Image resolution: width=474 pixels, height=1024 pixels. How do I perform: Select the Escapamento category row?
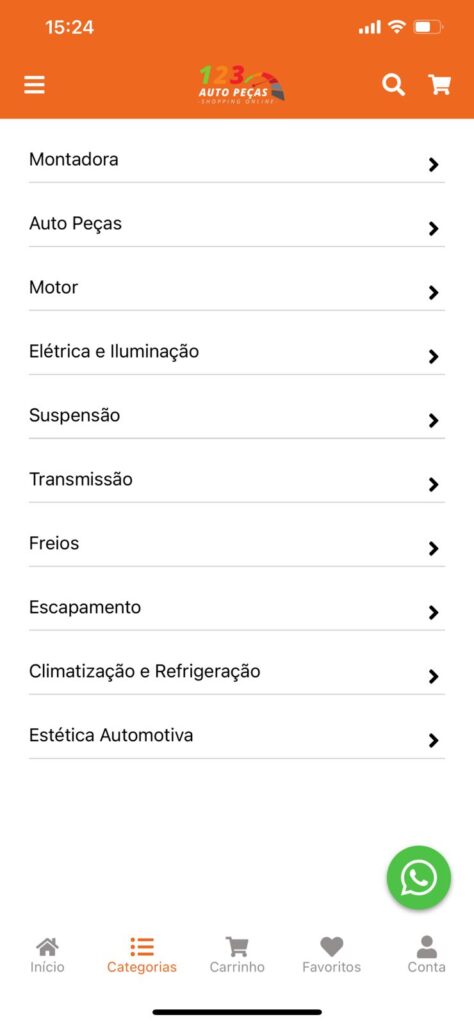coord(236,607)
